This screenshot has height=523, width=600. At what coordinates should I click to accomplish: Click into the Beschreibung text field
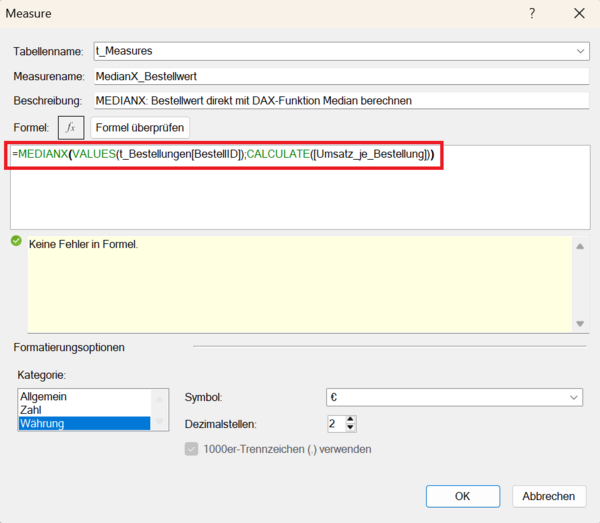[340, 100]
